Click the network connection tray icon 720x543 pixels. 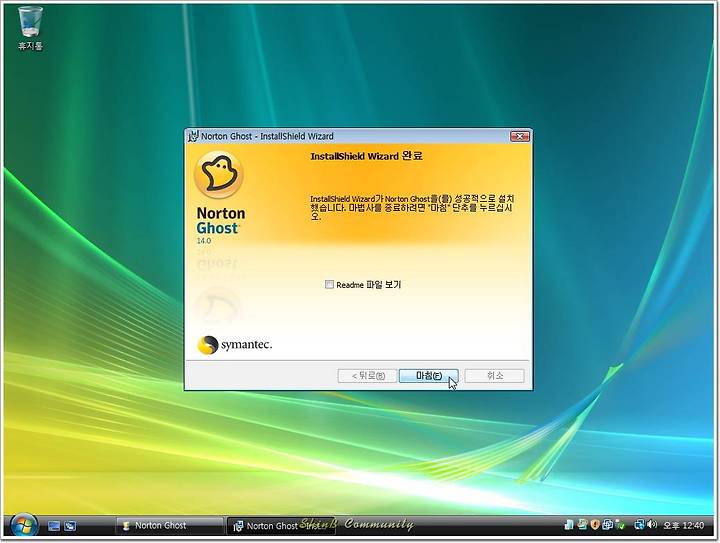[638, 524]
